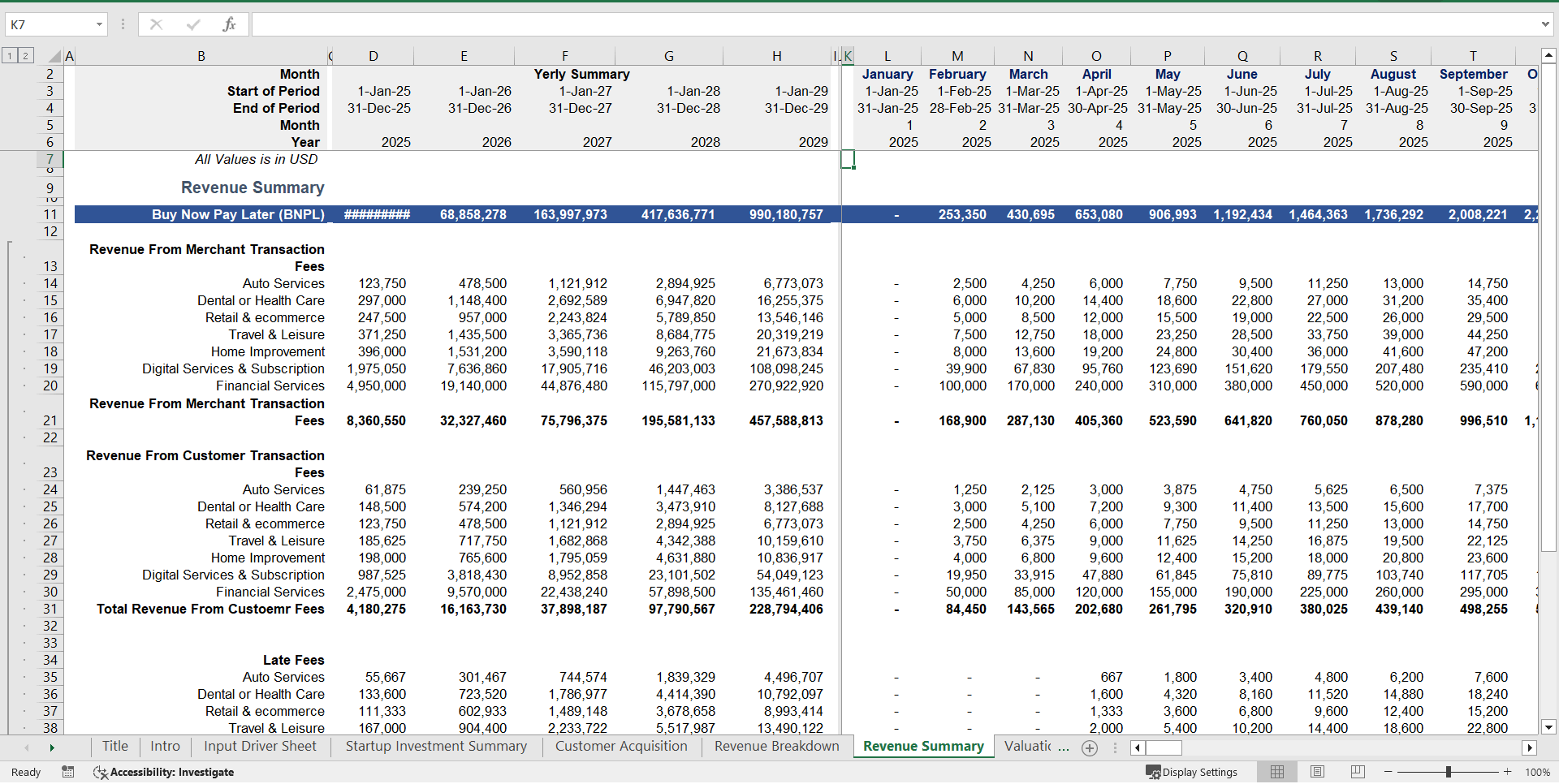Click the sheet tabs overflow ellipsis
The image size is (1559, 784).
tap(1064, 747)
